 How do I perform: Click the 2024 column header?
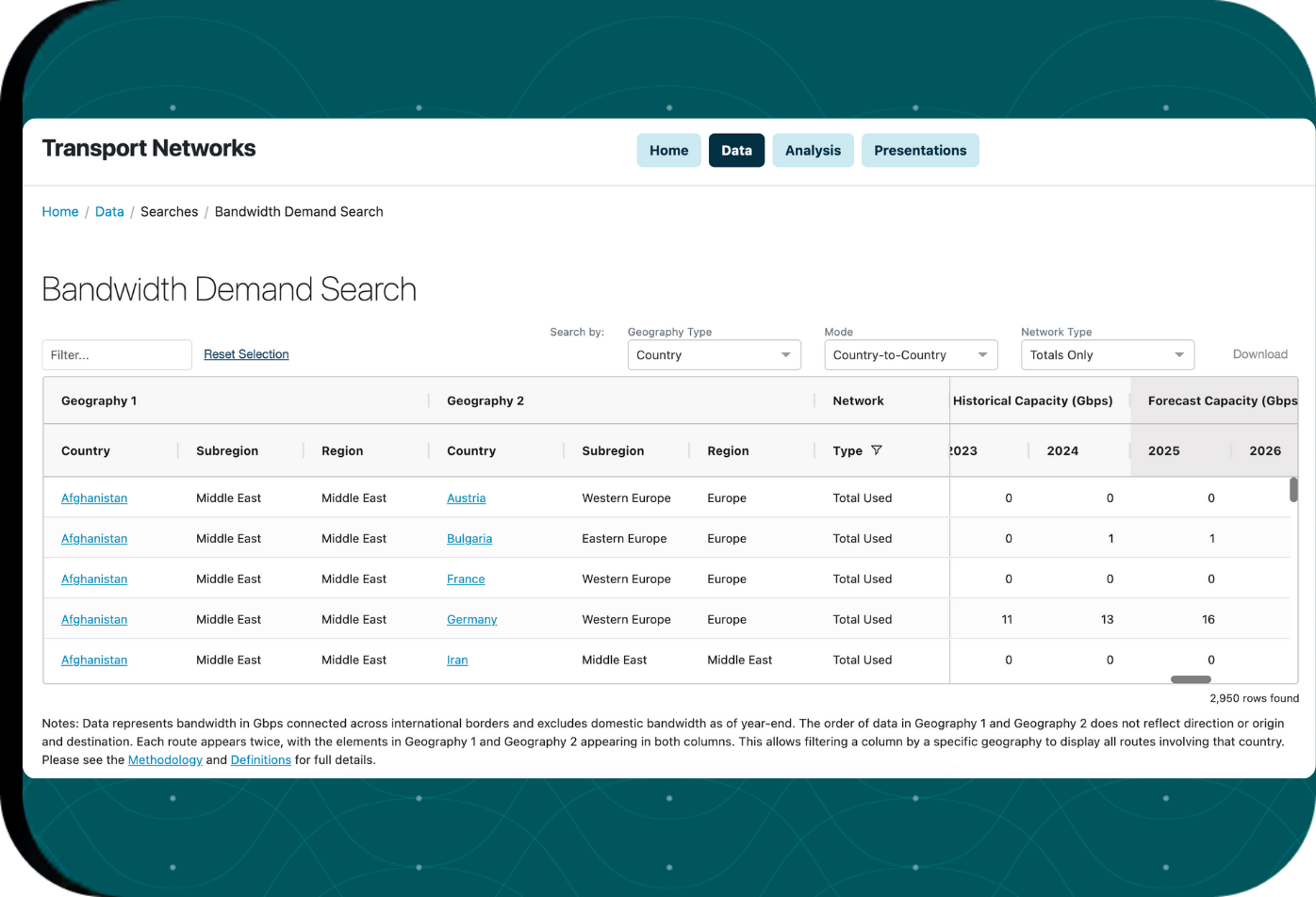[x=1062, y=451]
